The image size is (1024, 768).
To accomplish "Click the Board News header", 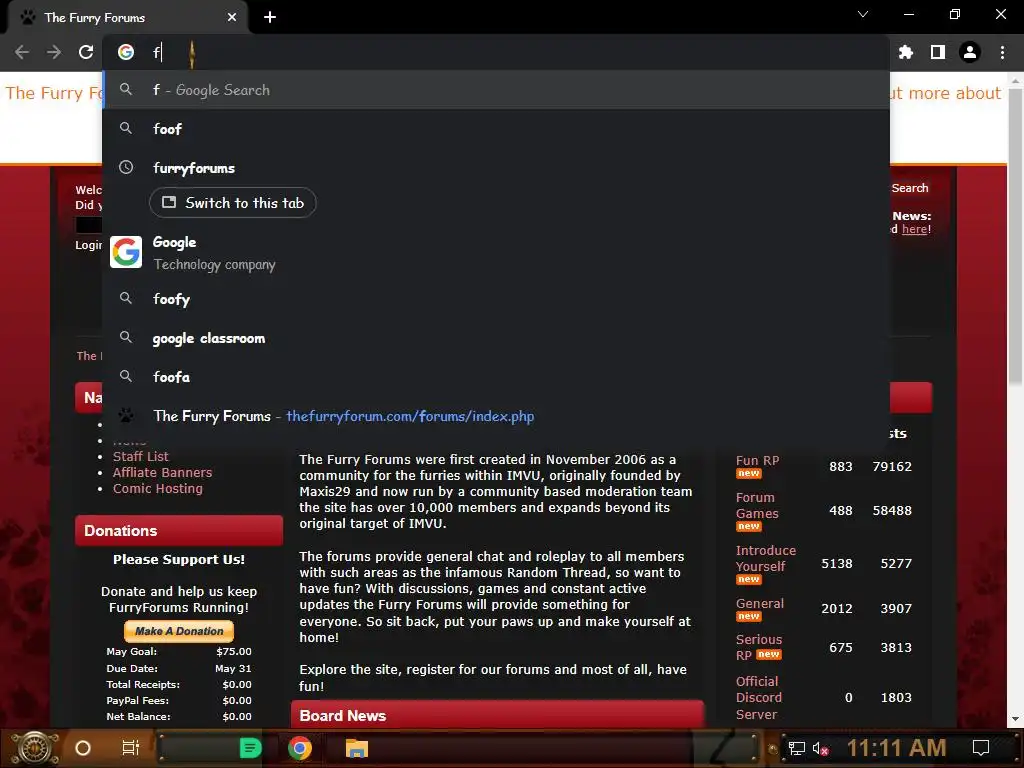I will [x=497, y=715].
